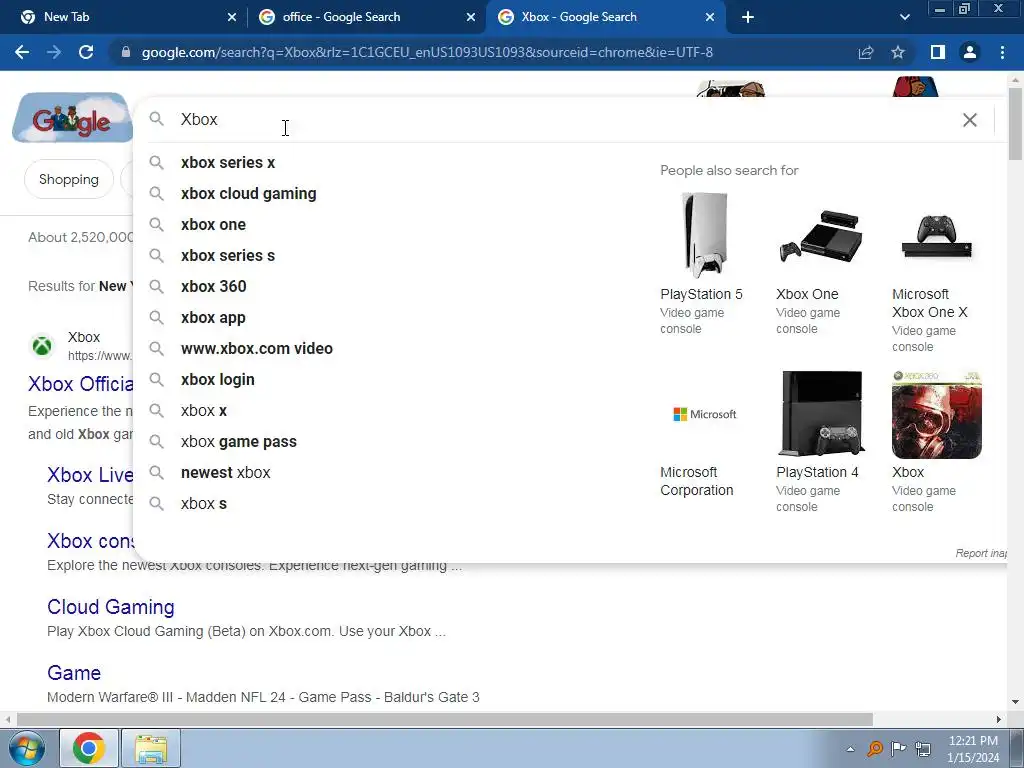The height and width of the screenshot is (768, 1024).
Task: Click the magnifier icon in search box
Action: click(156, 119)
